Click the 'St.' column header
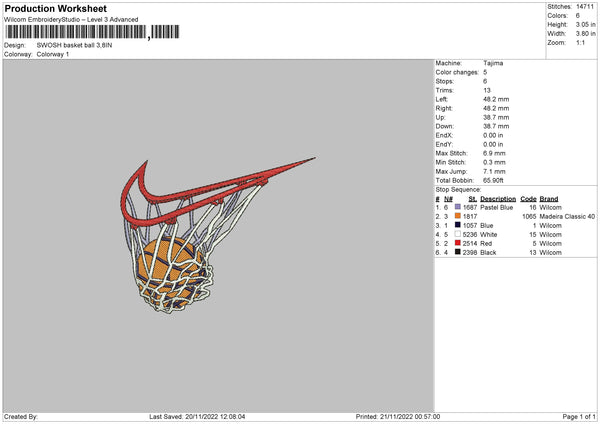The width and height of the screenshot is (600, 424). [473, 199]
